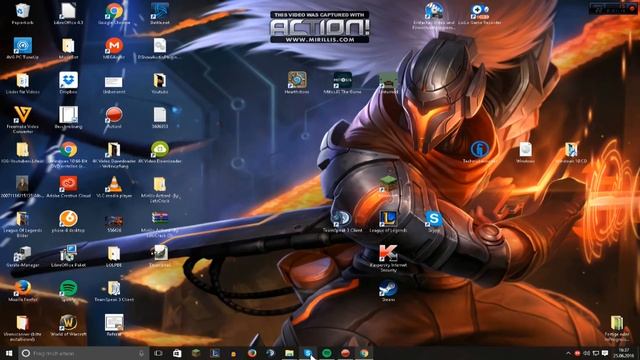This screenshot has width=640, height=360.
Task: Select the Windows 10 CD icon
Action: 571,152
